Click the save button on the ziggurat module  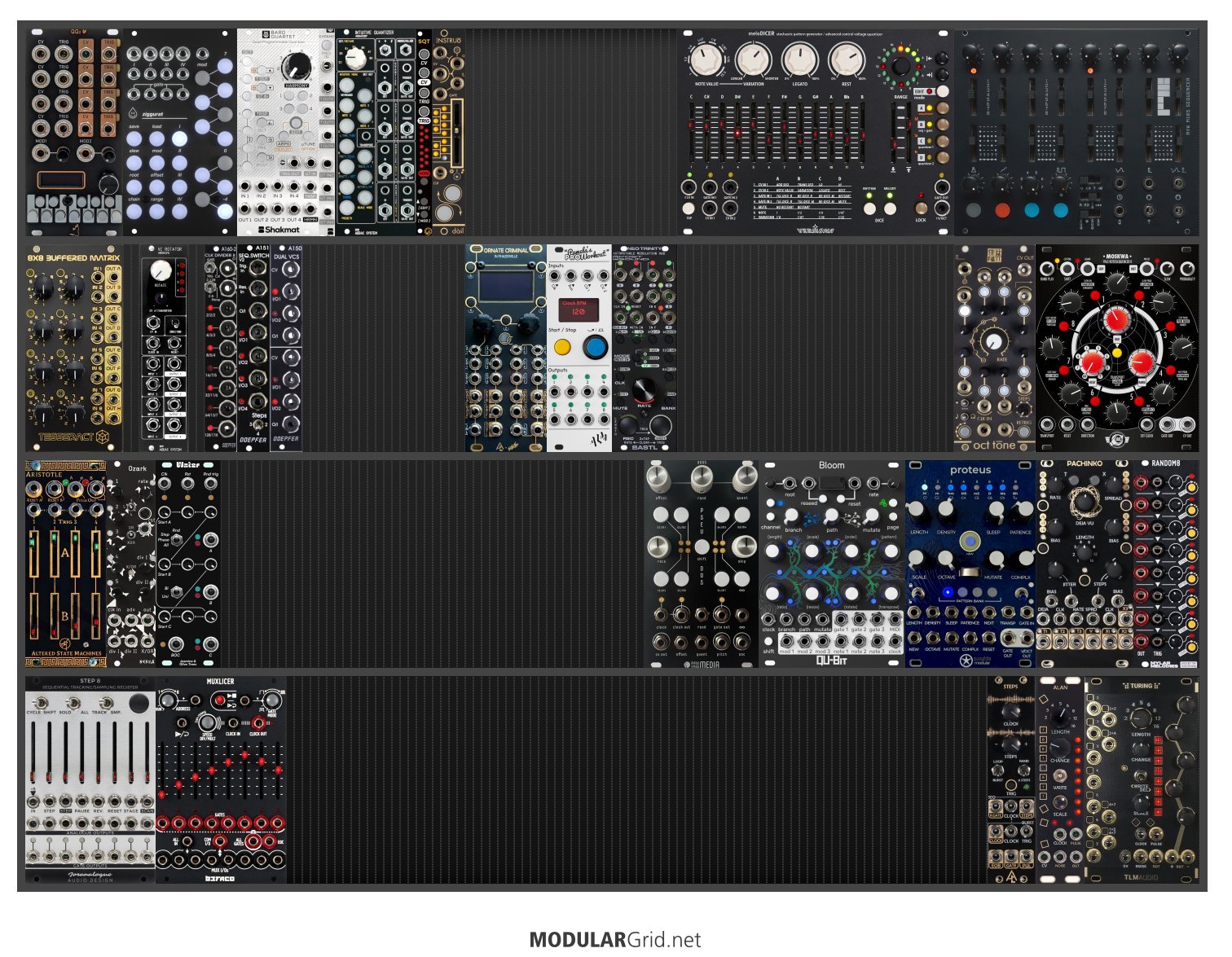point(134,139)
